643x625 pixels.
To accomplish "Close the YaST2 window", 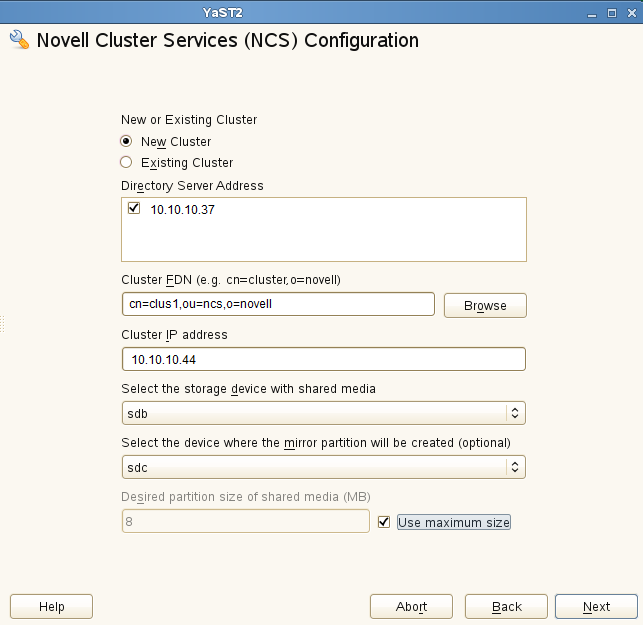I will 628,13.
